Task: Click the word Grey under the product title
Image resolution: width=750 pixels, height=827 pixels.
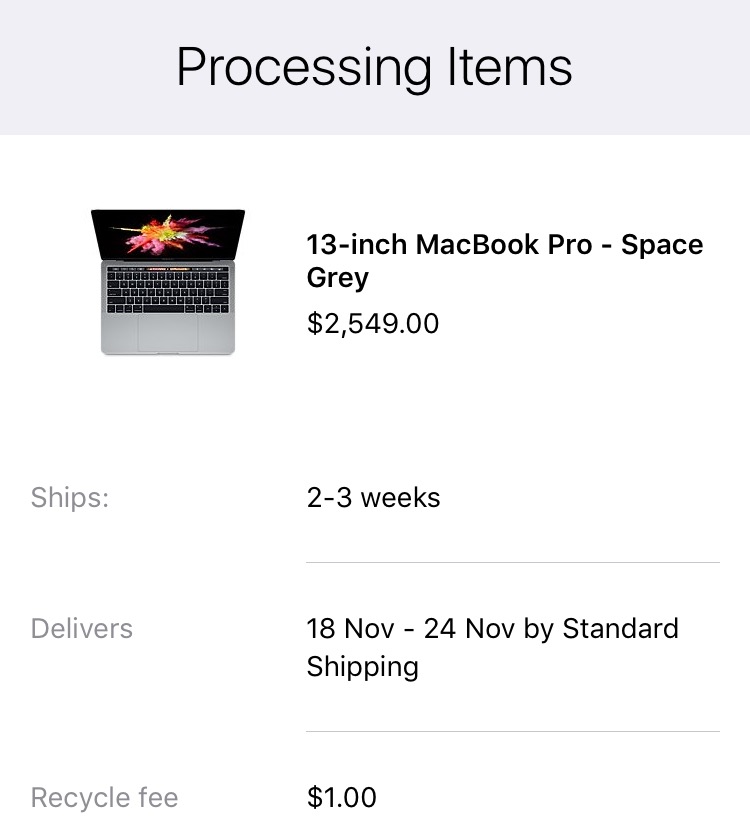Action: [x=338, y=278]
